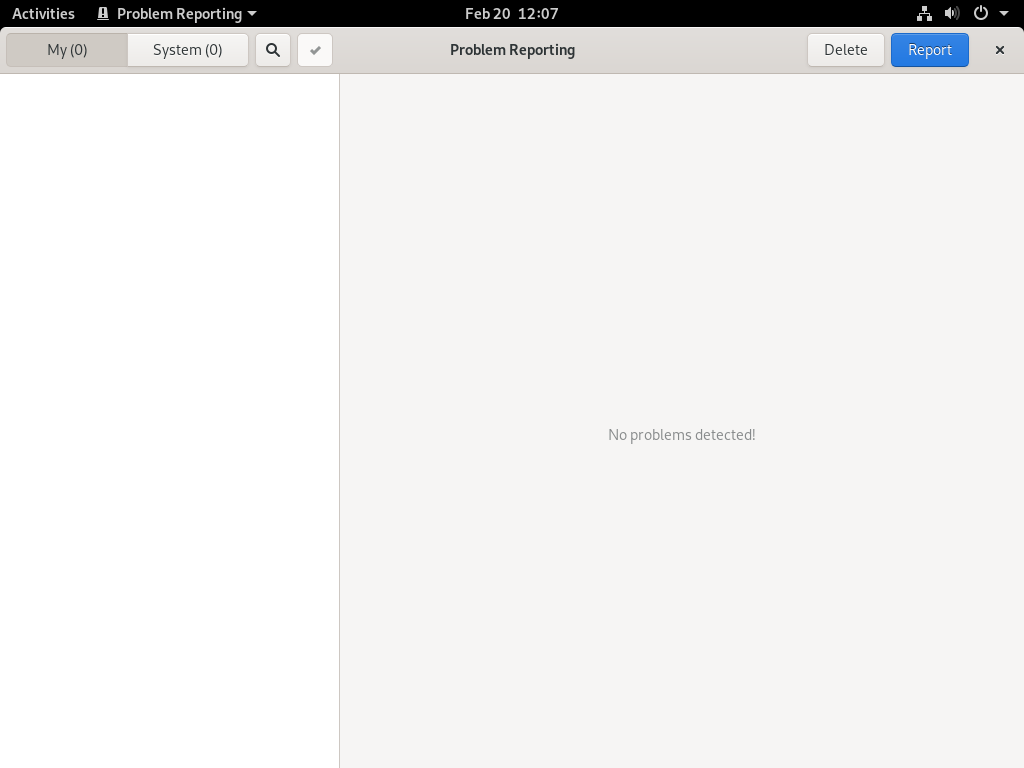Switch to the My (0) tab
The height and width of the screenshot is (768, 1024).
click(67, 50)
